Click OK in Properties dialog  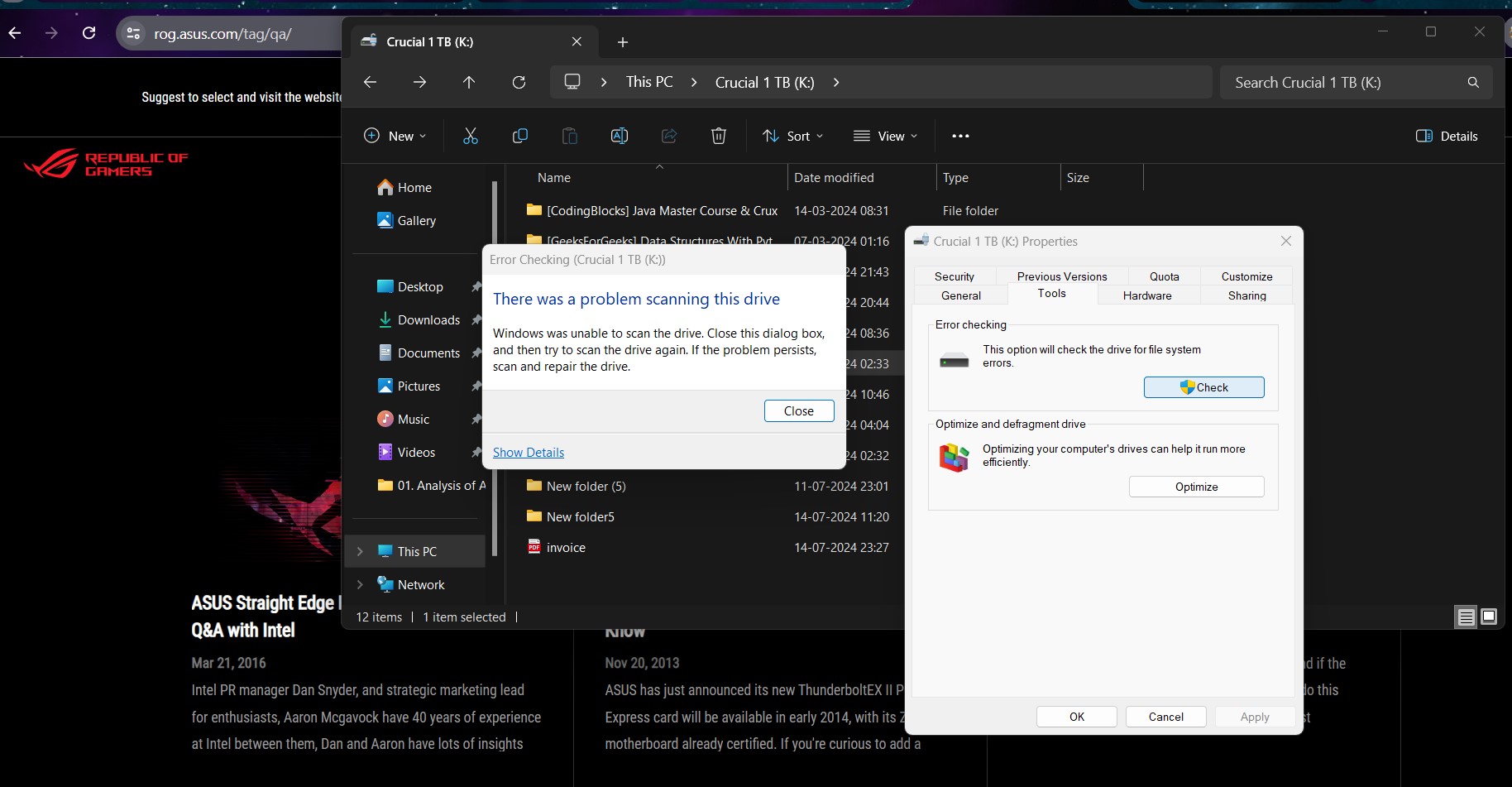click(1076, 717)
